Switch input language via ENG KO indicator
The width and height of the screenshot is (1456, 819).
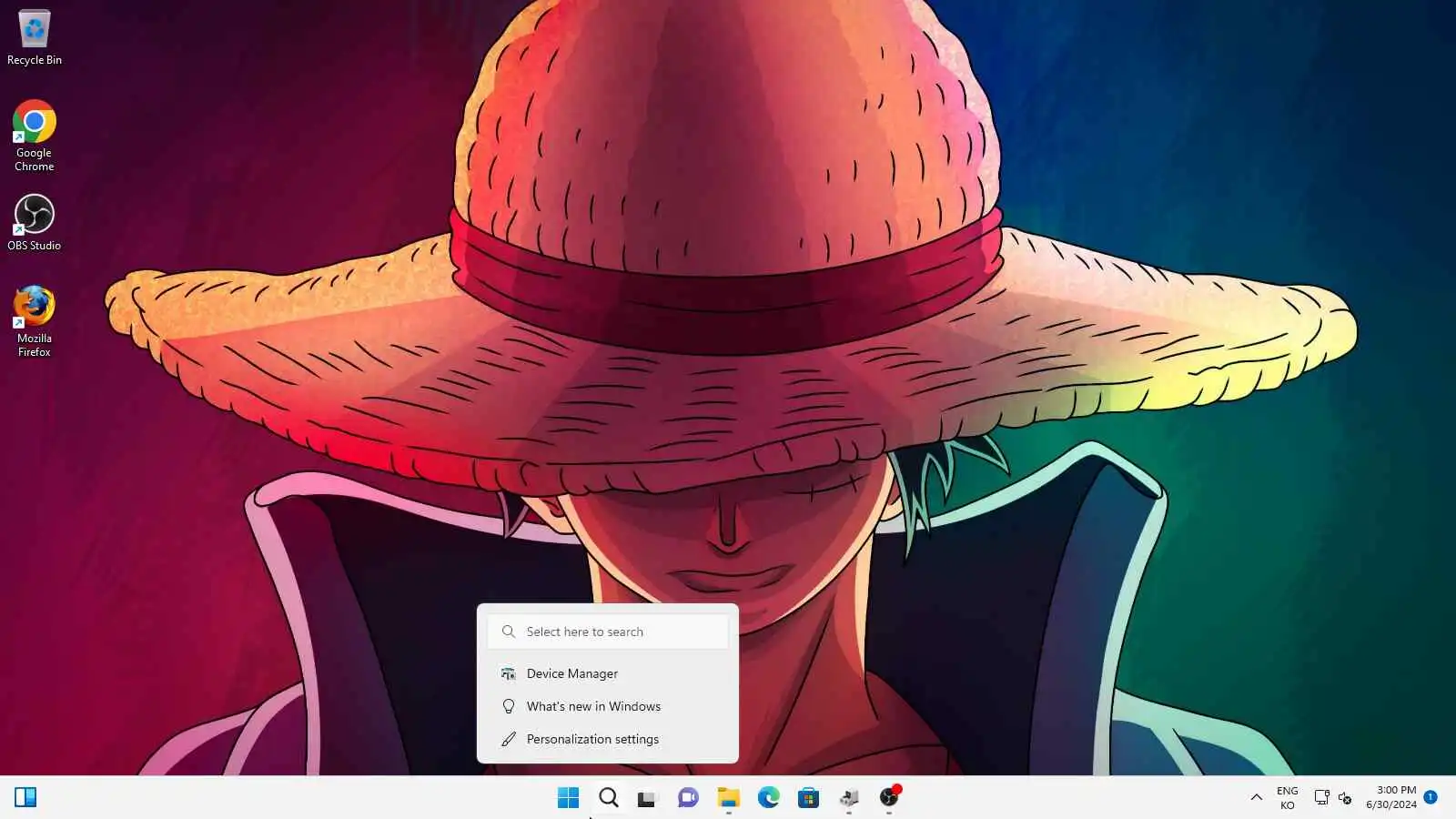pos(1288,798)
